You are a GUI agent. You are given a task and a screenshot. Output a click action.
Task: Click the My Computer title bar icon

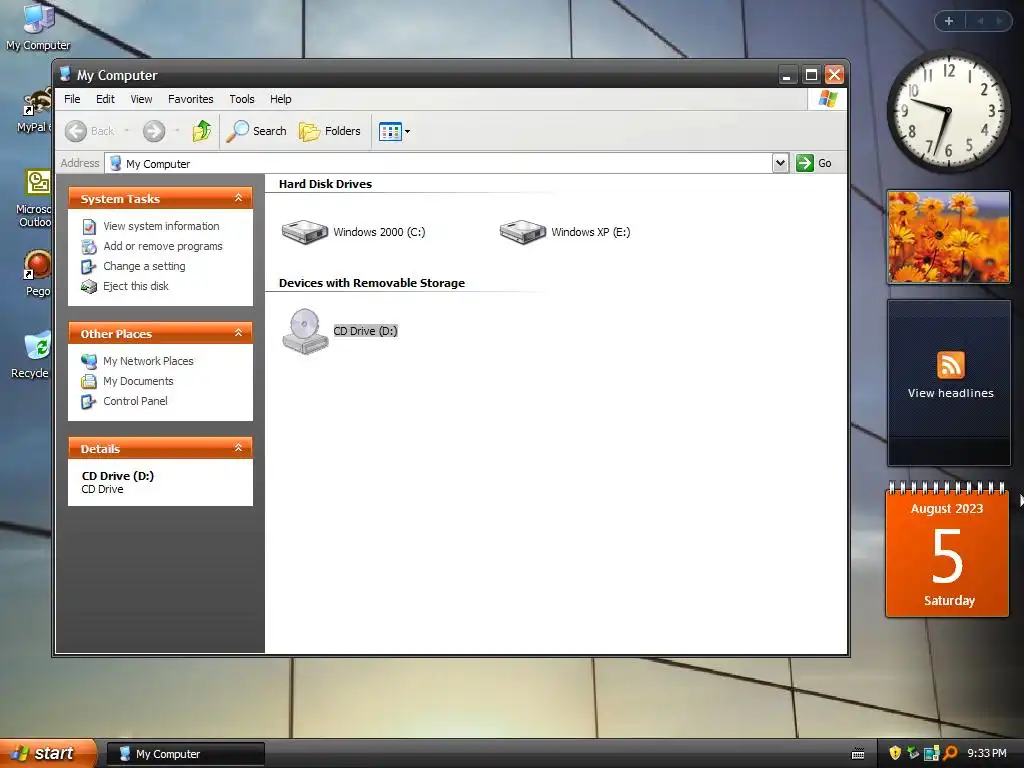pyautogui.click(x=65, y=74)
